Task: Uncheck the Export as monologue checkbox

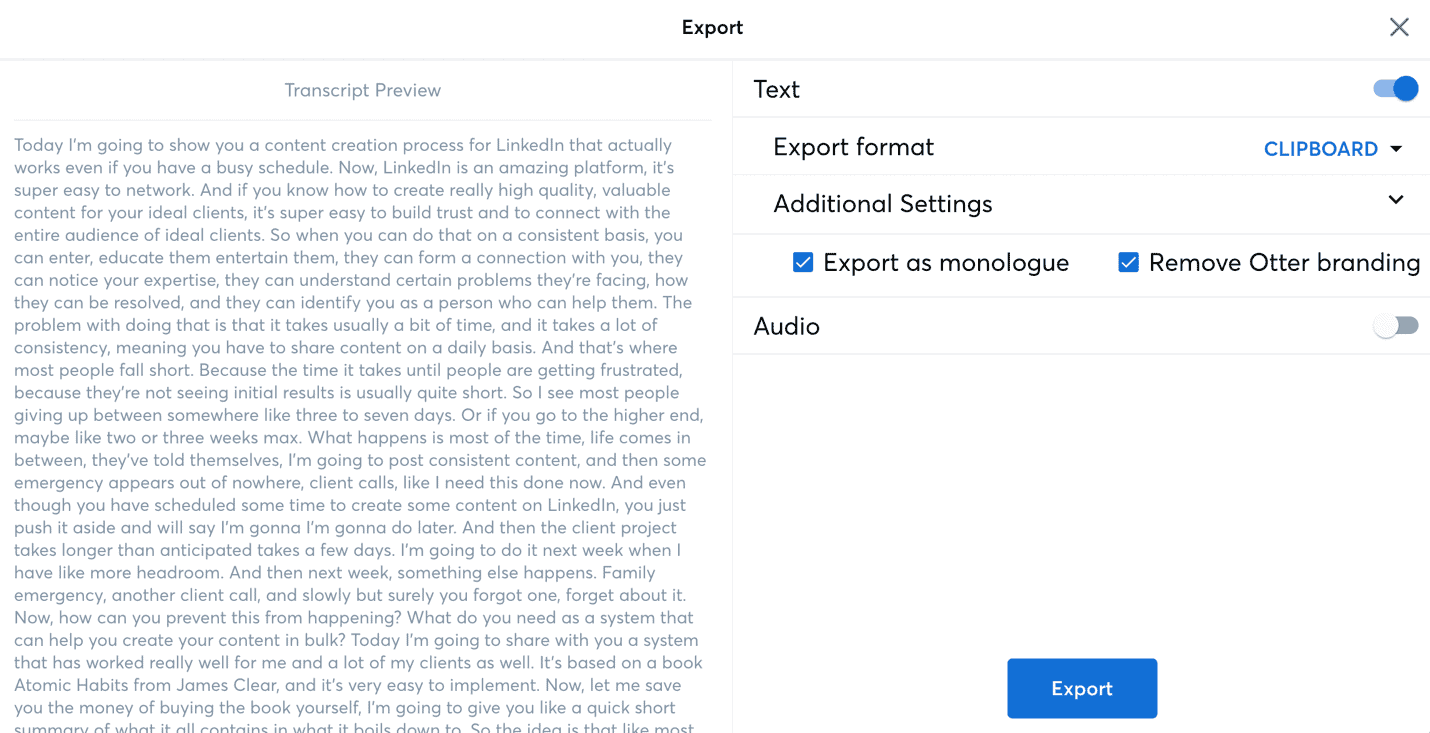Action: coord(802,263)
